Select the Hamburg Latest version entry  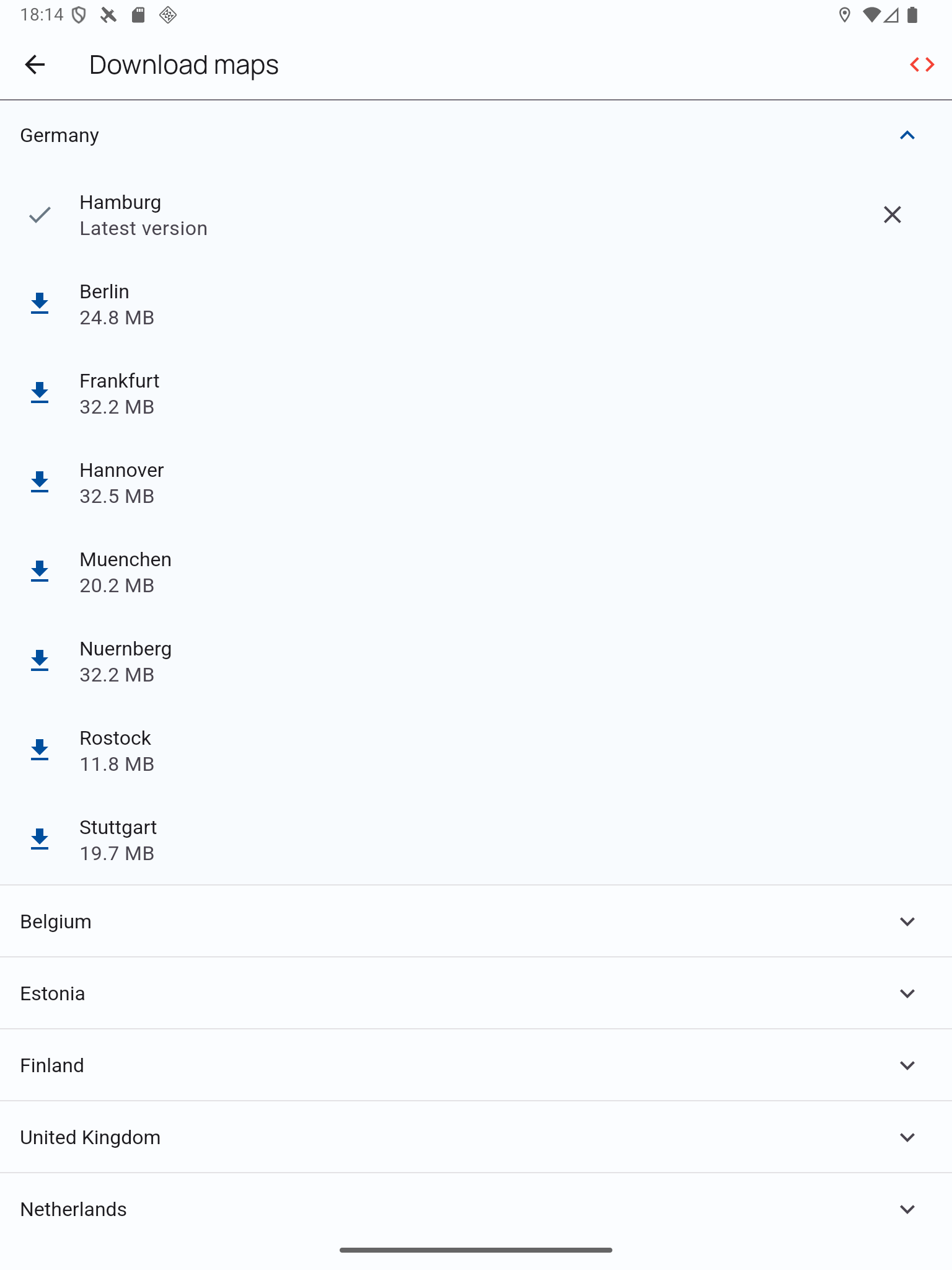point(144,215)
